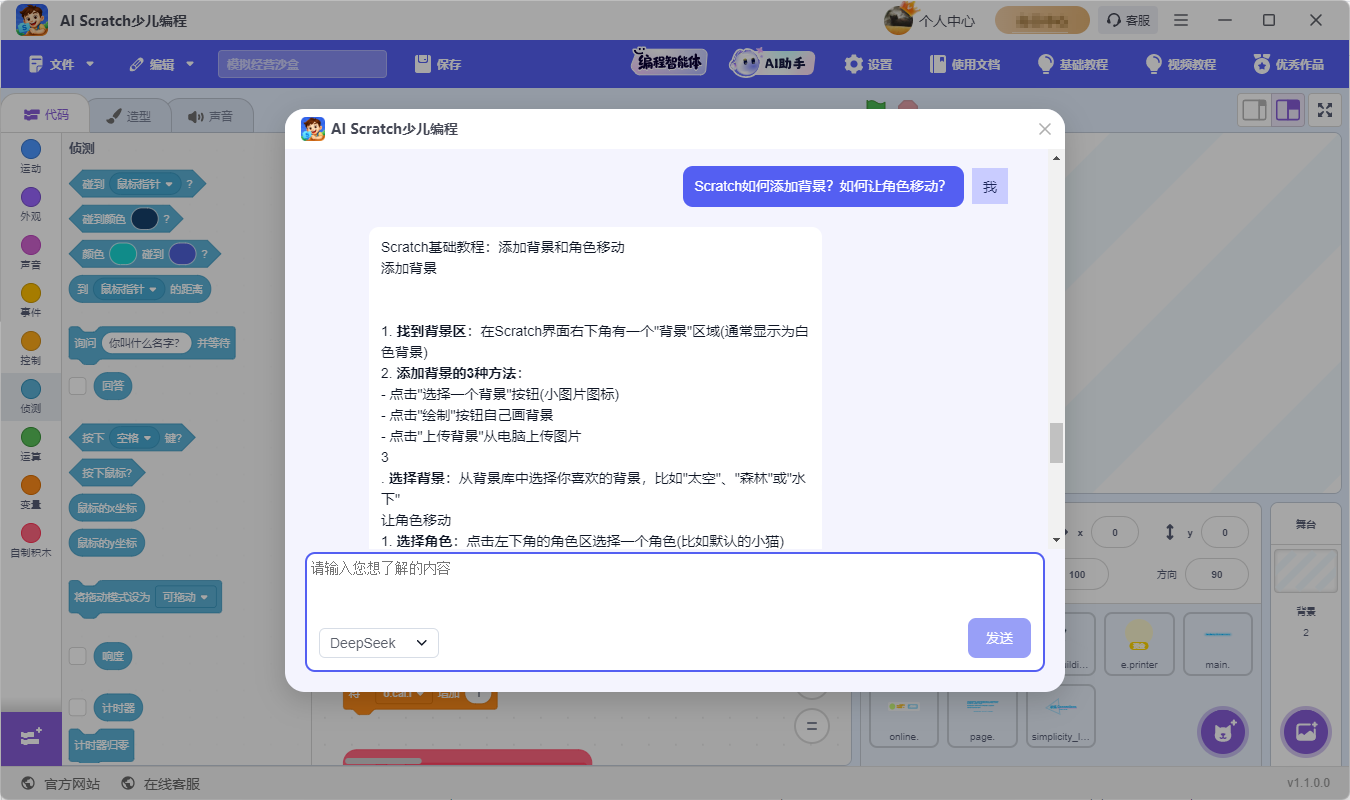
Task: Click the 保存 save icon
Action: click(423, 64)
